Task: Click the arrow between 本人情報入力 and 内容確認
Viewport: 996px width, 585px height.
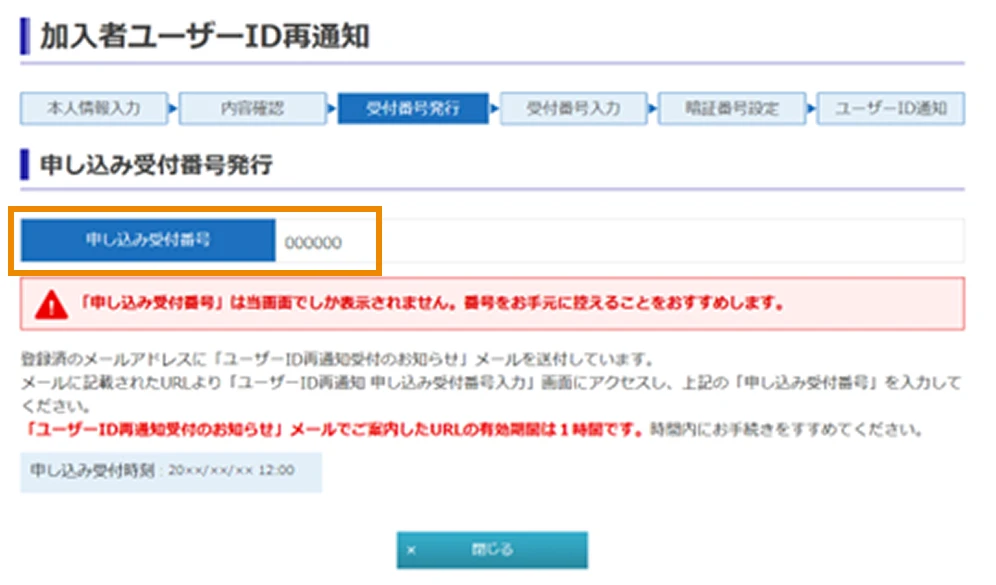Action: (x=173, y=109)
